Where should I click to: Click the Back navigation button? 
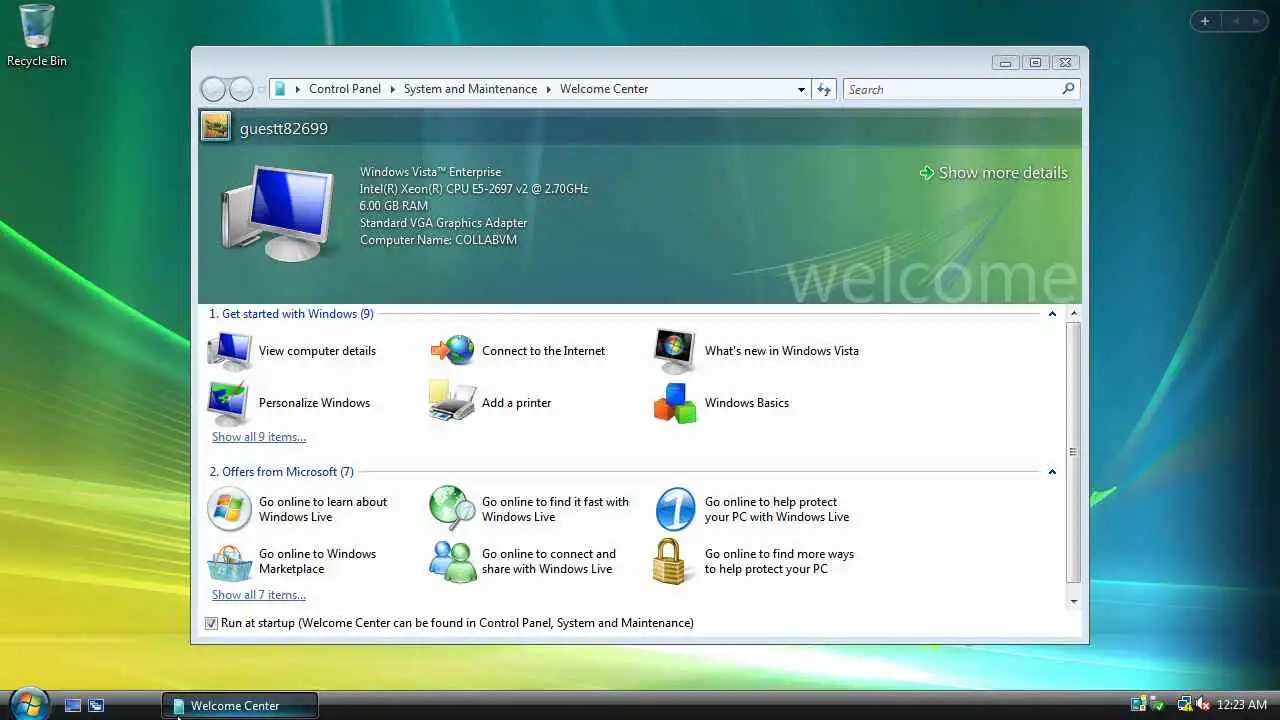click(213, 89)
